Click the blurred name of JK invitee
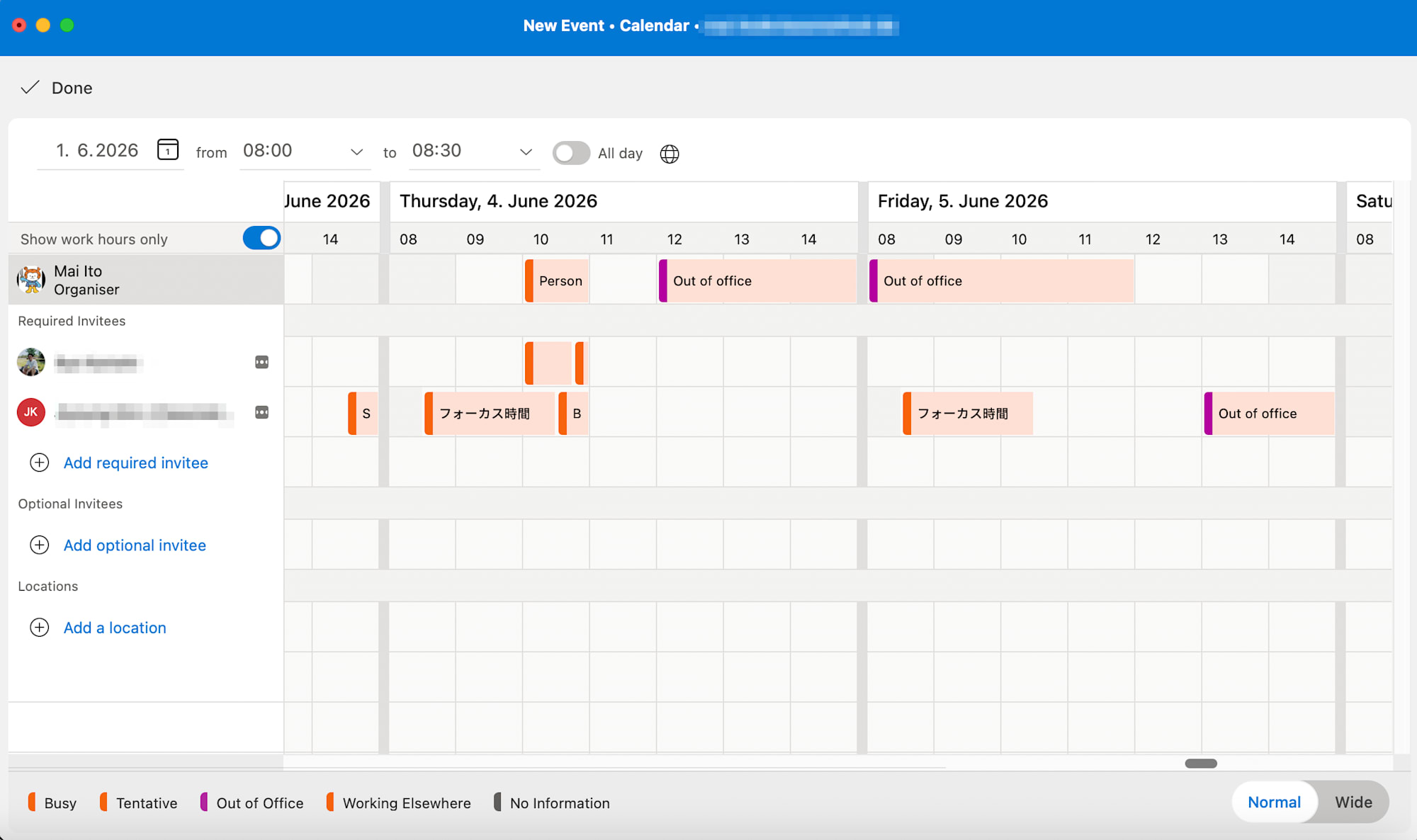Screen dimensions: 1417x840 pyautogui.click(x=145, y=412)
